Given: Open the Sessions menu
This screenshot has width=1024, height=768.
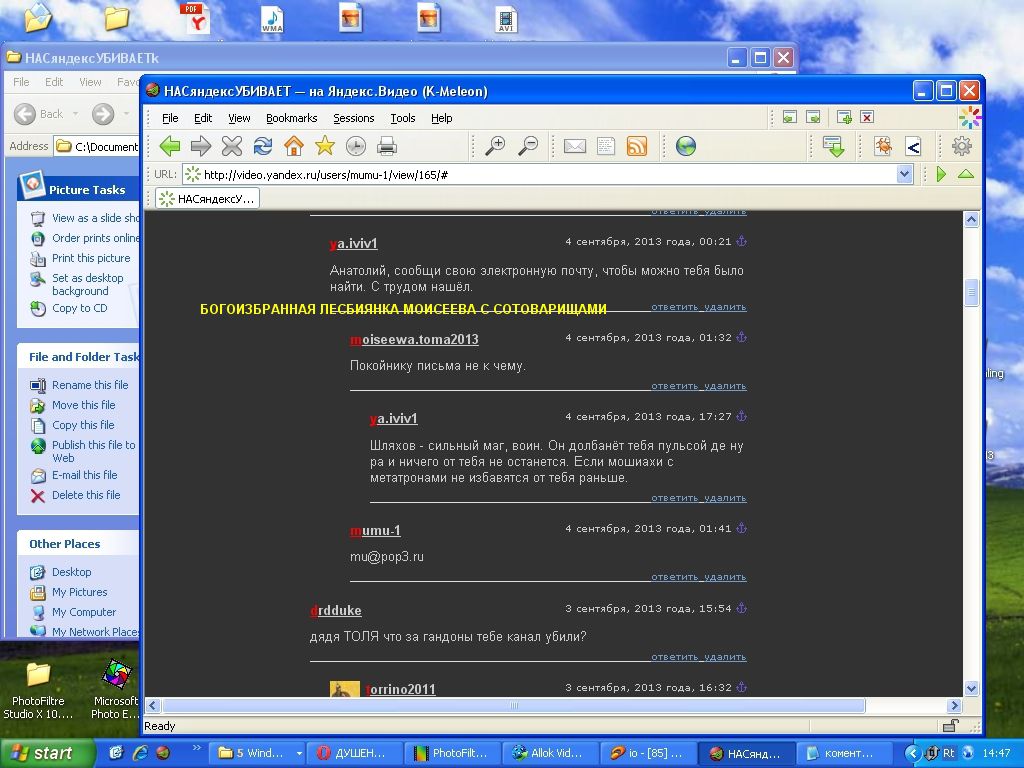Looking at the screenshot, I should (x=353, y=118).
